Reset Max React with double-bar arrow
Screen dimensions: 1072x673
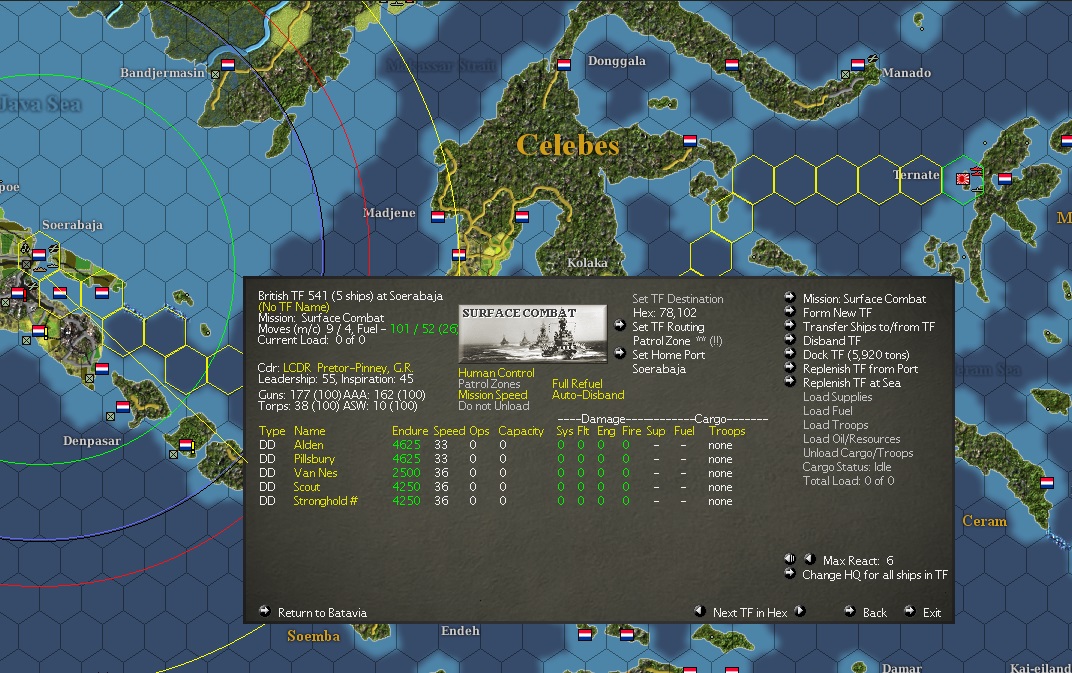tap(790, 559)
